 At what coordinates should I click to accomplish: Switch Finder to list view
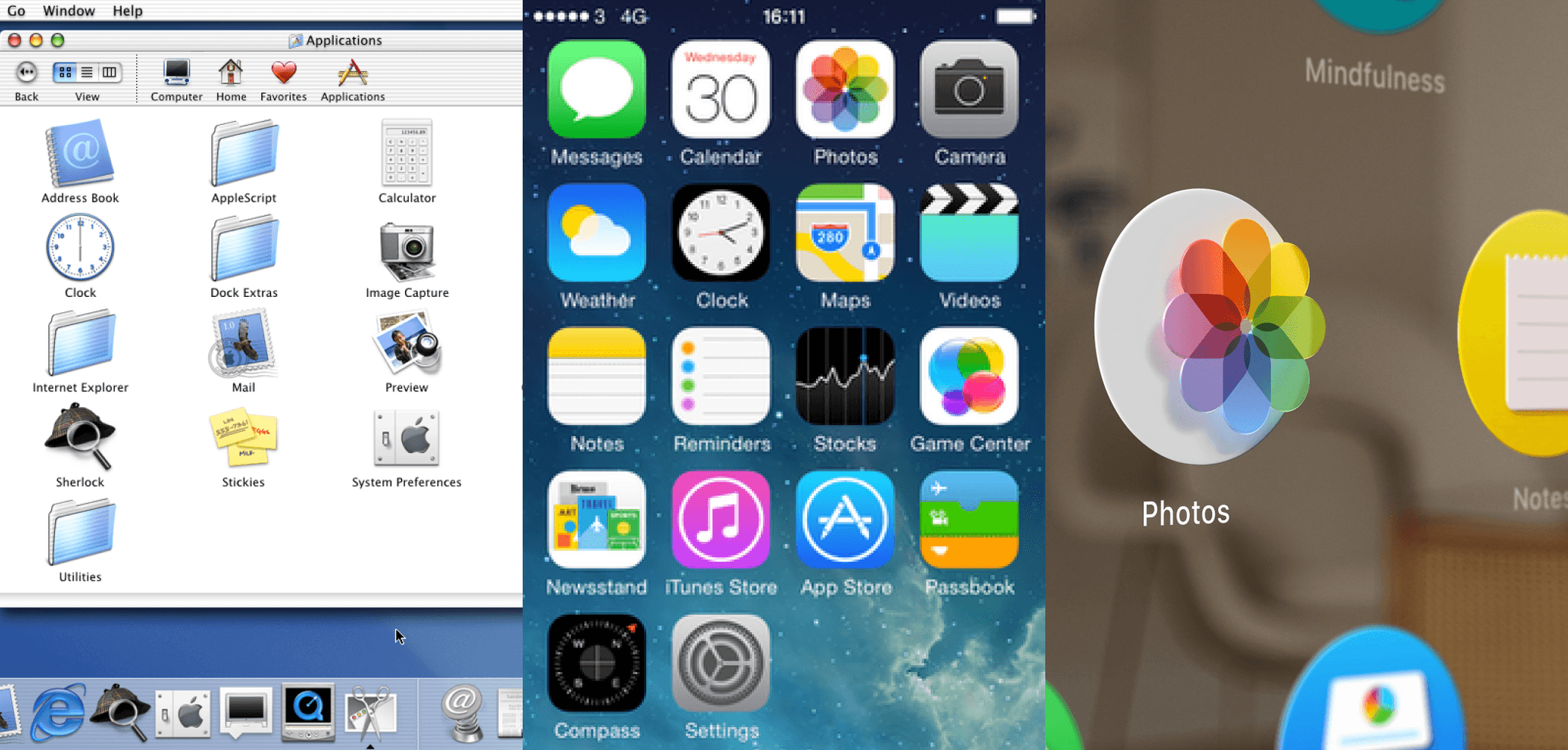(x=87, y=73)
